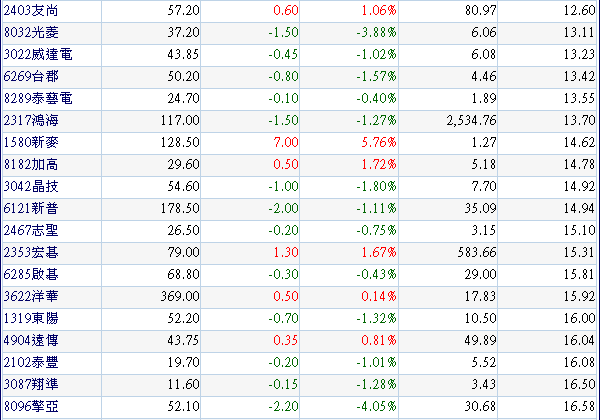Open stock link 4904遠傳
Image resolution: width=600 pixels, height=420 pixels.
[31, 340]
